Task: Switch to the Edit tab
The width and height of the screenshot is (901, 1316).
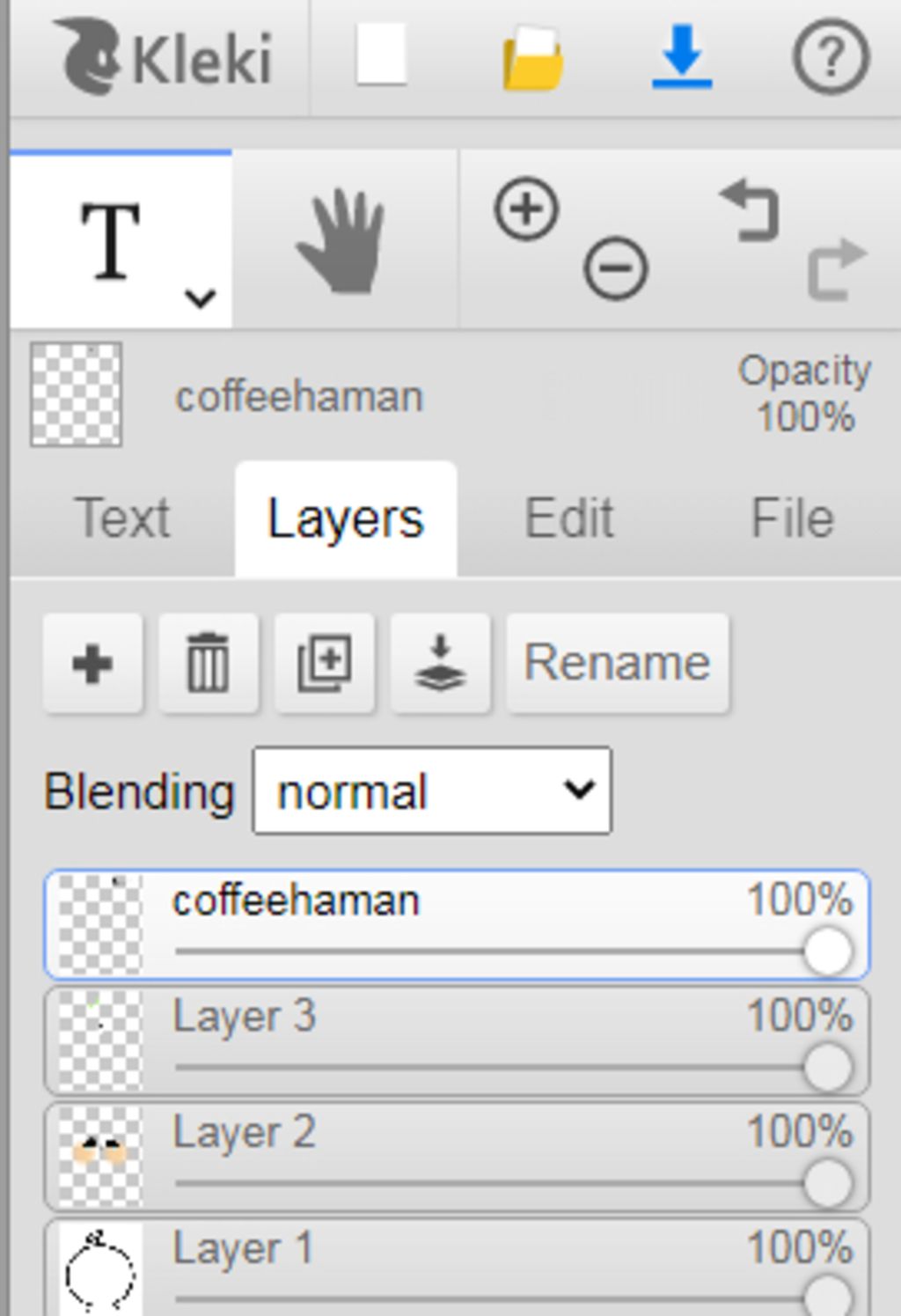Action: [568, 518]
